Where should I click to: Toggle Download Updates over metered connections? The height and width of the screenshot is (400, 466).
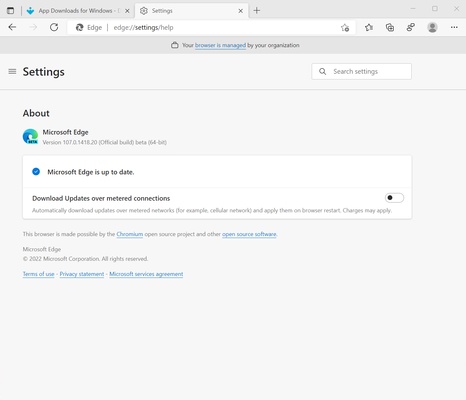coord(394,198)
